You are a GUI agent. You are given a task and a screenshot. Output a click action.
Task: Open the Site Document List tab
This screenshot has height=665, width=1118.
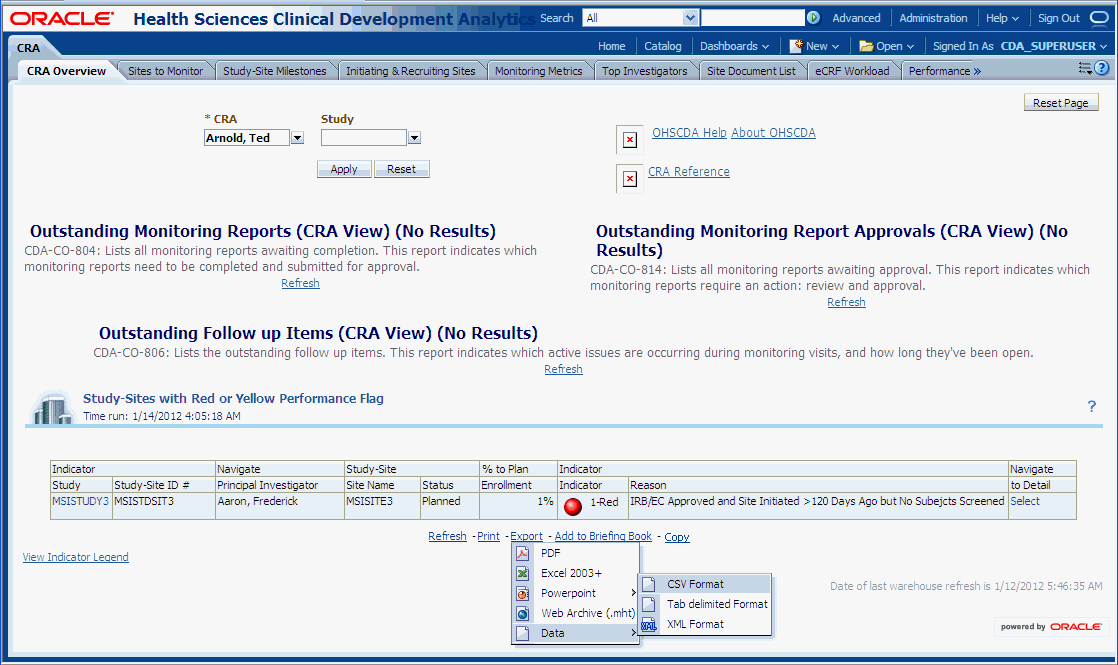(751, 71)
